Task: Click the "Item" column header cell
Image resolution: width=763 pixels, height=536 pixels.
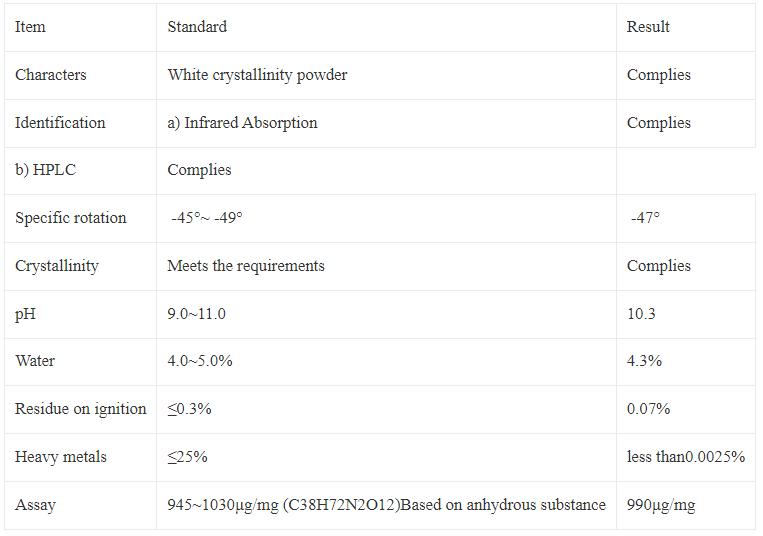Action: click(x=30, y=27)
